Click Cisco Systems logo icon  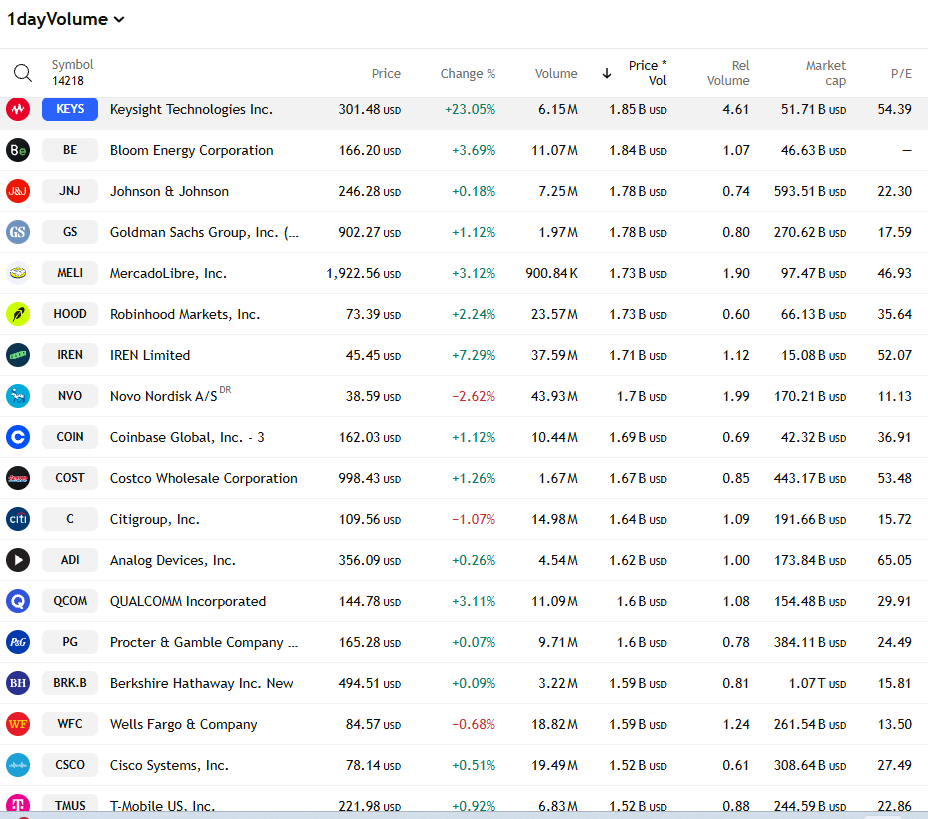[18, 765]
